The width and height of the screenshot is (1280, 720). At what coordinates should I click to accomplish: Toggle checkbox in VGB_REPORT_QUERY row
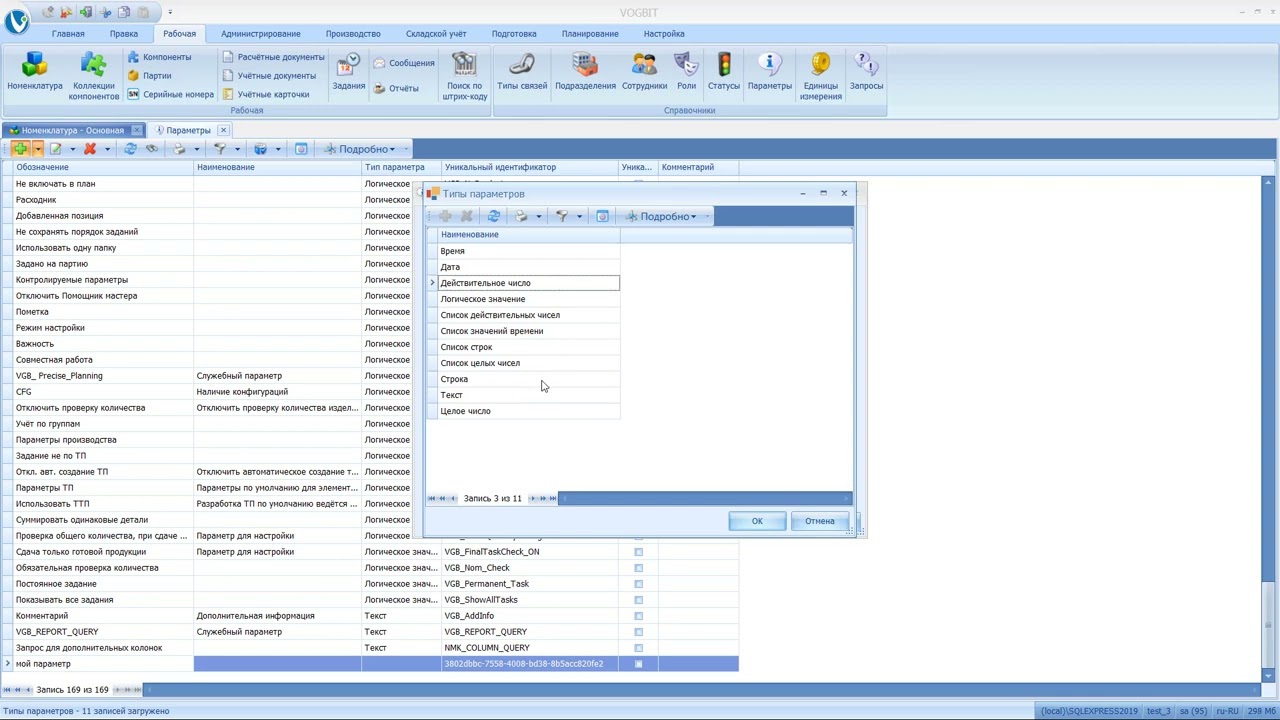[x=638, y=632]
